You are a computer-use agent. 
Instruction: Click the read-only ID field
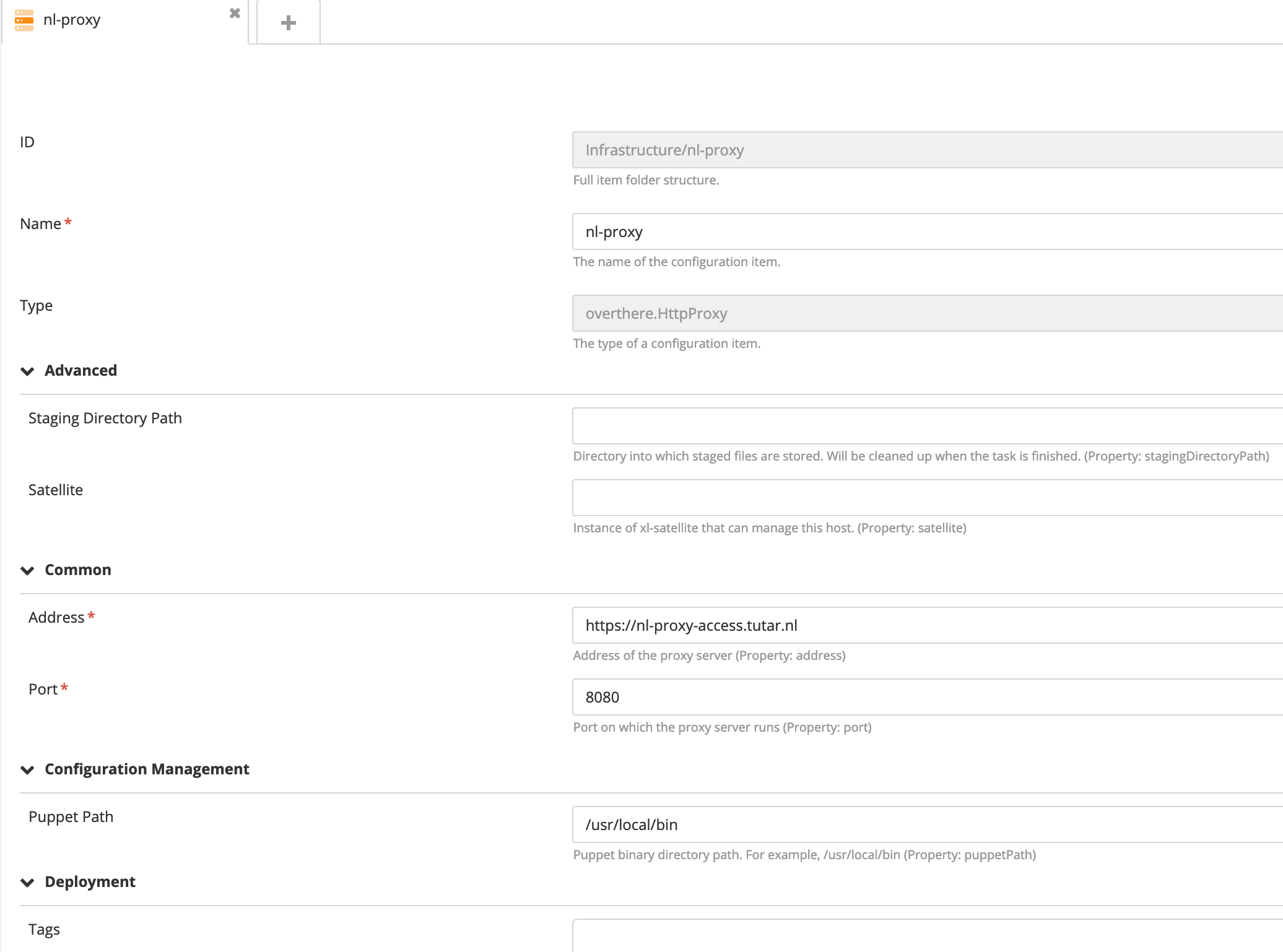(x=926, y=150)
